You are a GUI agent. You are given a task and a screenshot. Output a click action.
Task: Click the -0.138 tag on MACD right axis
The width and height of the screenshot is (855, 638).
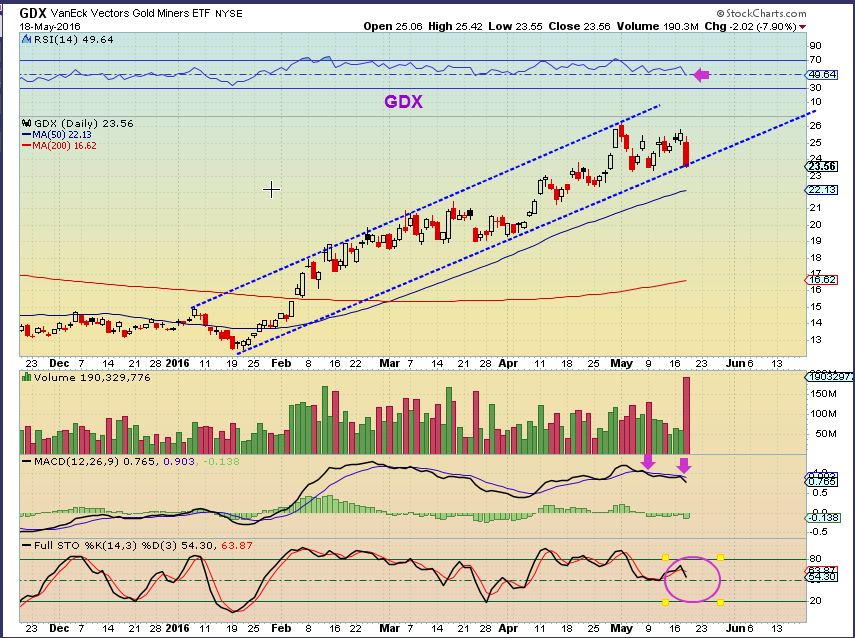click(823, 517)
